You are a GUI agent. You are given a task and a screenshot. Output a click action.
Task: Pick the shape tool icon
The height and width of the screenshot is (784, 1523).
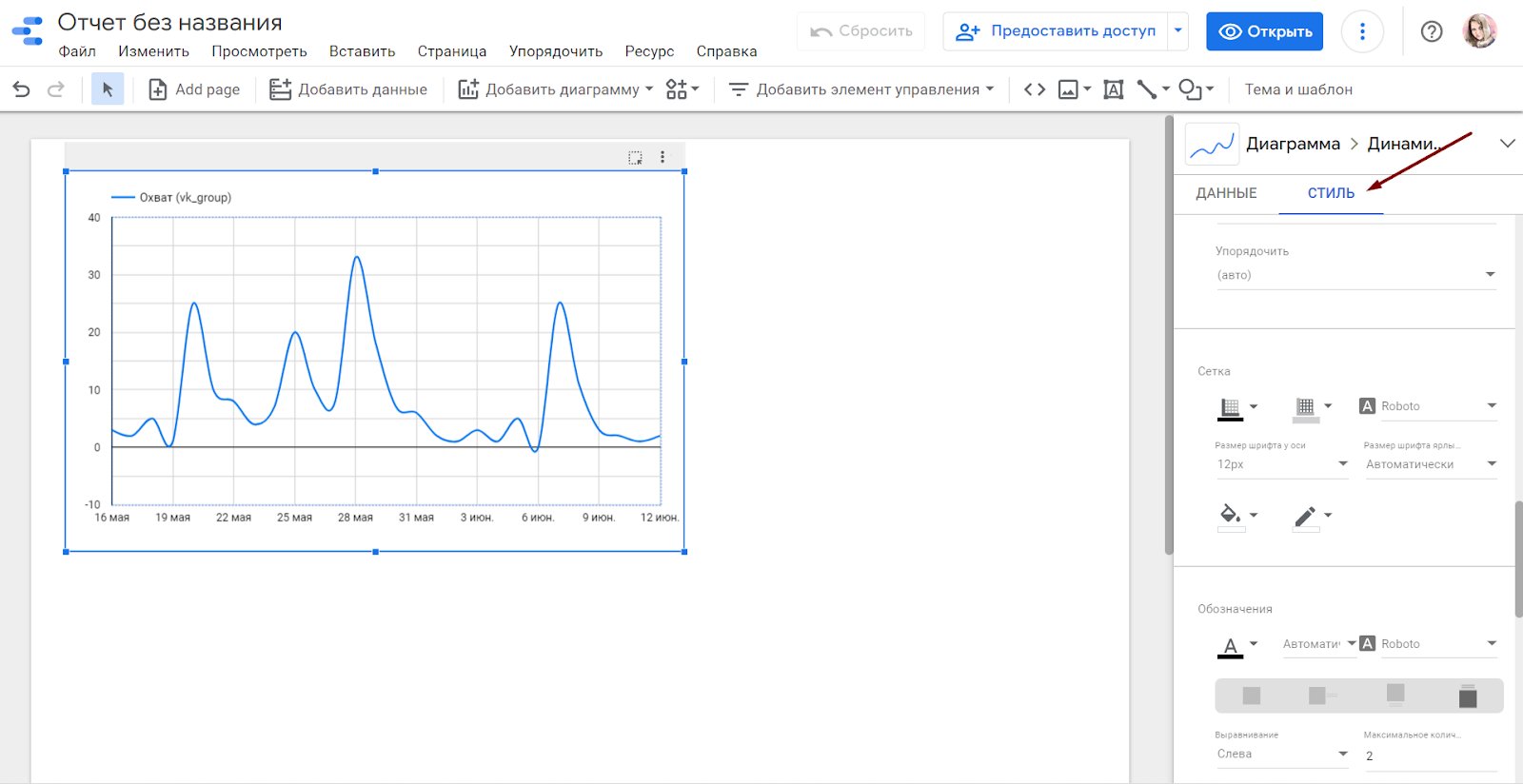click(x=1190, y=89)
